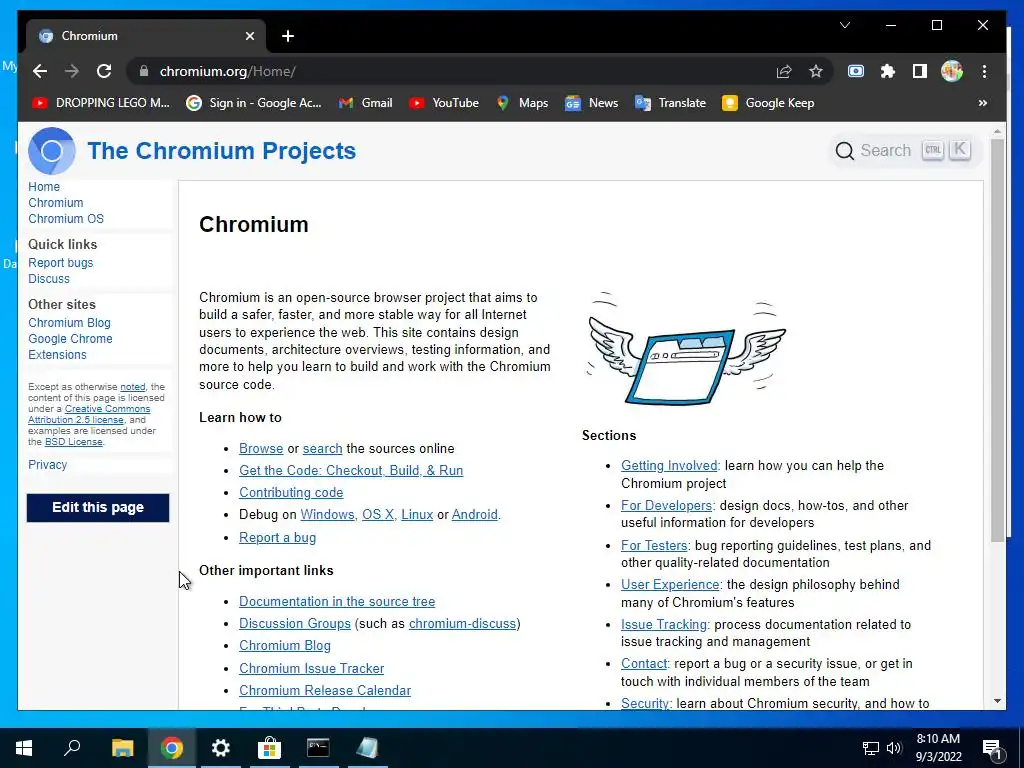
Task: Open the Gmail bookmark
Action: [366, 103]
